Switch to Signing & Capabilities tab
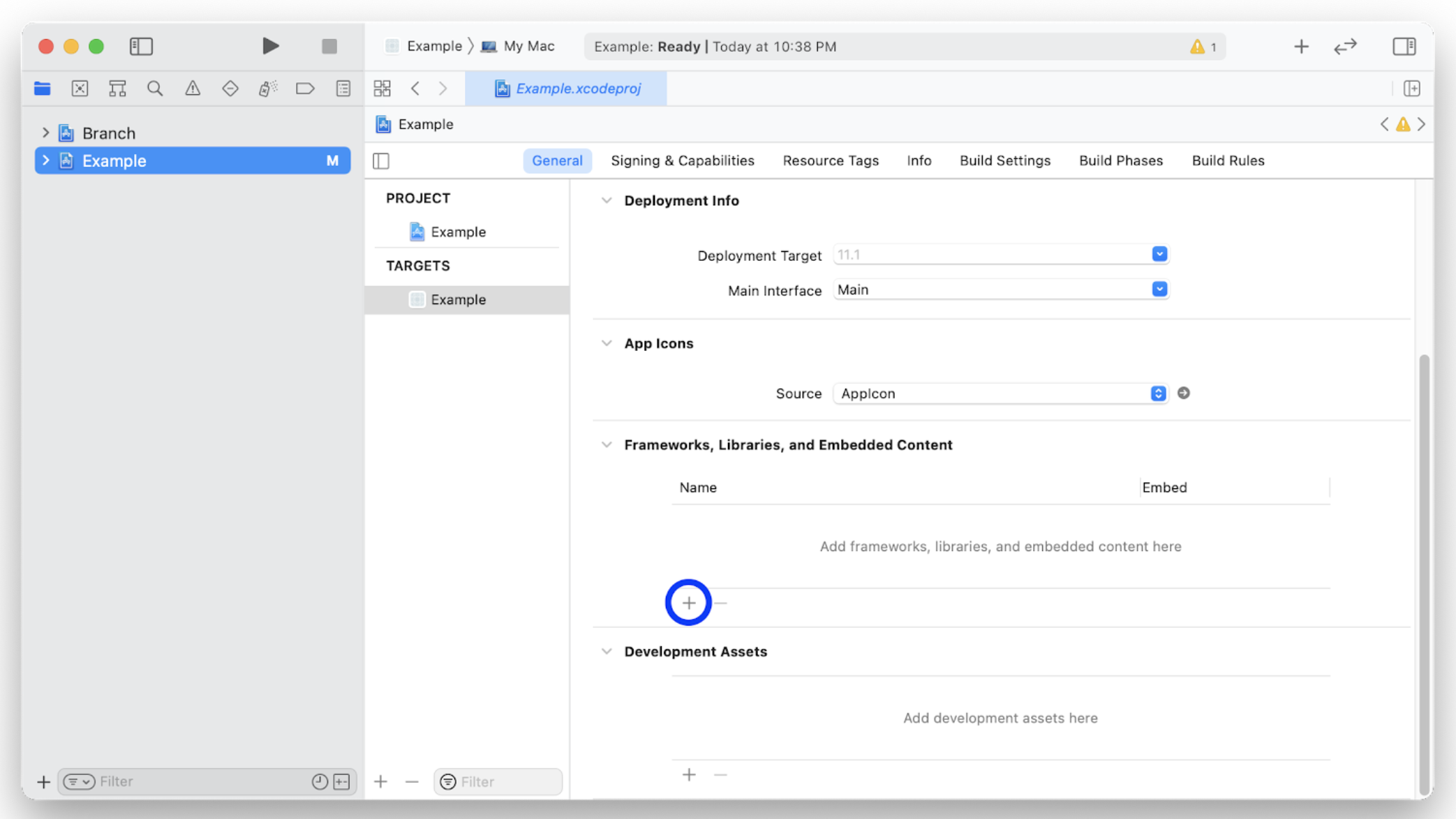1456x819 pixels. click(683, 160)
